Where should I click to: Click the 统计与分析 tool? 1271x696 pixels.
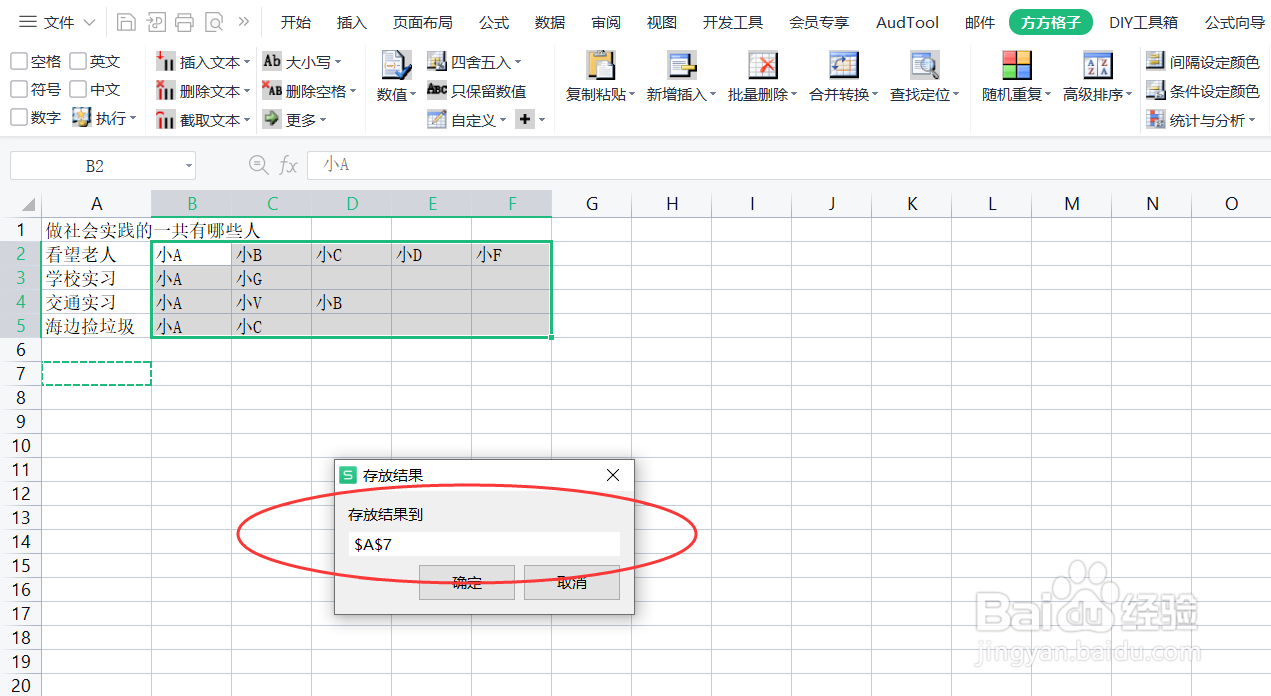pos(1200,120)
